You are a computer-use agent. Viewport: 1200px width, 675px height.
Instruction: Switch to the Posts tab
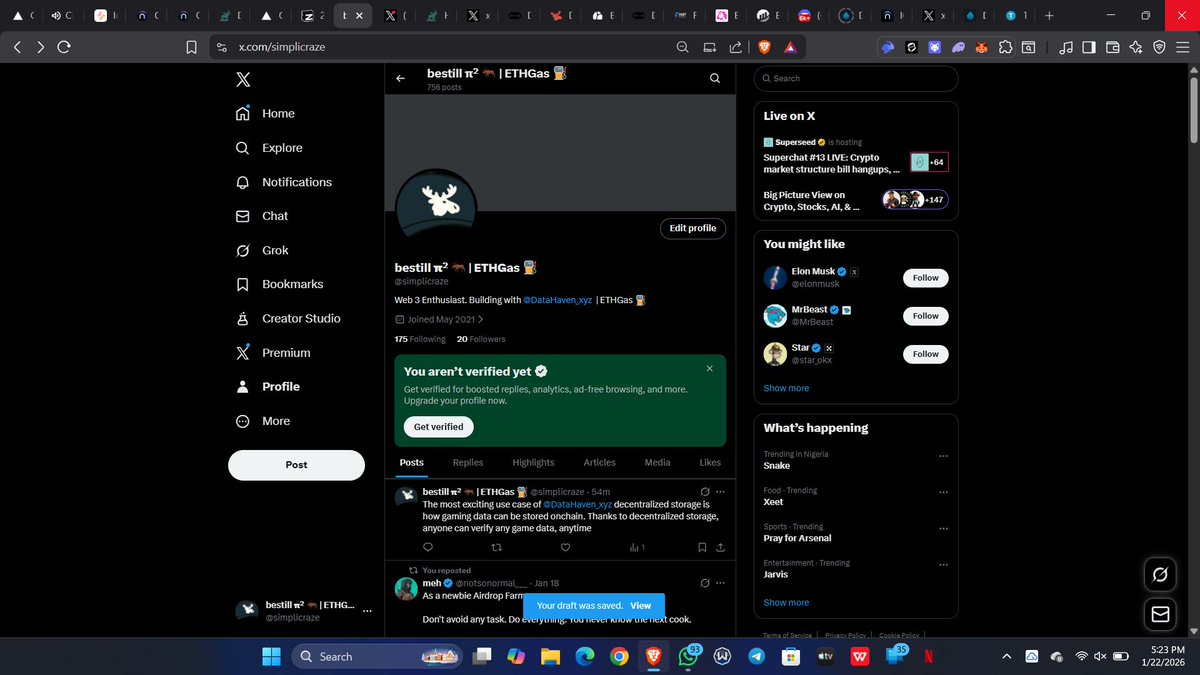[x=412, y=462]
